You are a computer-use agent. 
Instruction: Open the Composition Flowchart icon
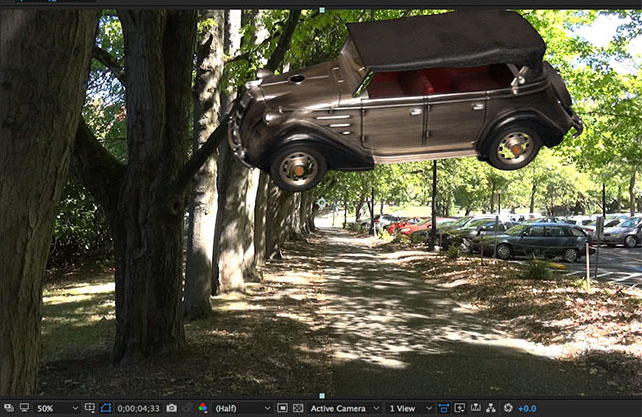point(490,408)
